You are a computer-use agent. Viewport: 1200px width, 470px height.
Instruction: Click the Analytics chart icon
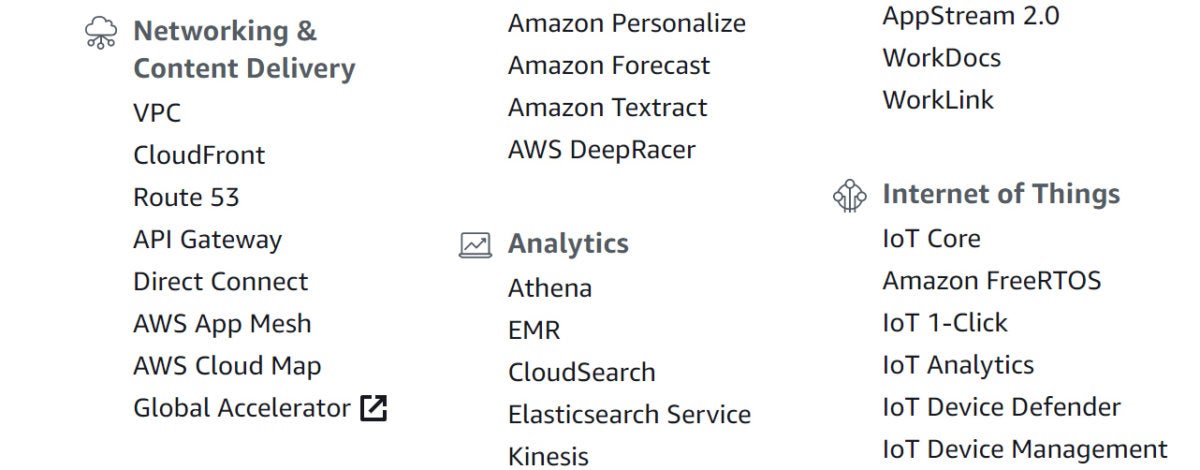coord(475,245)
